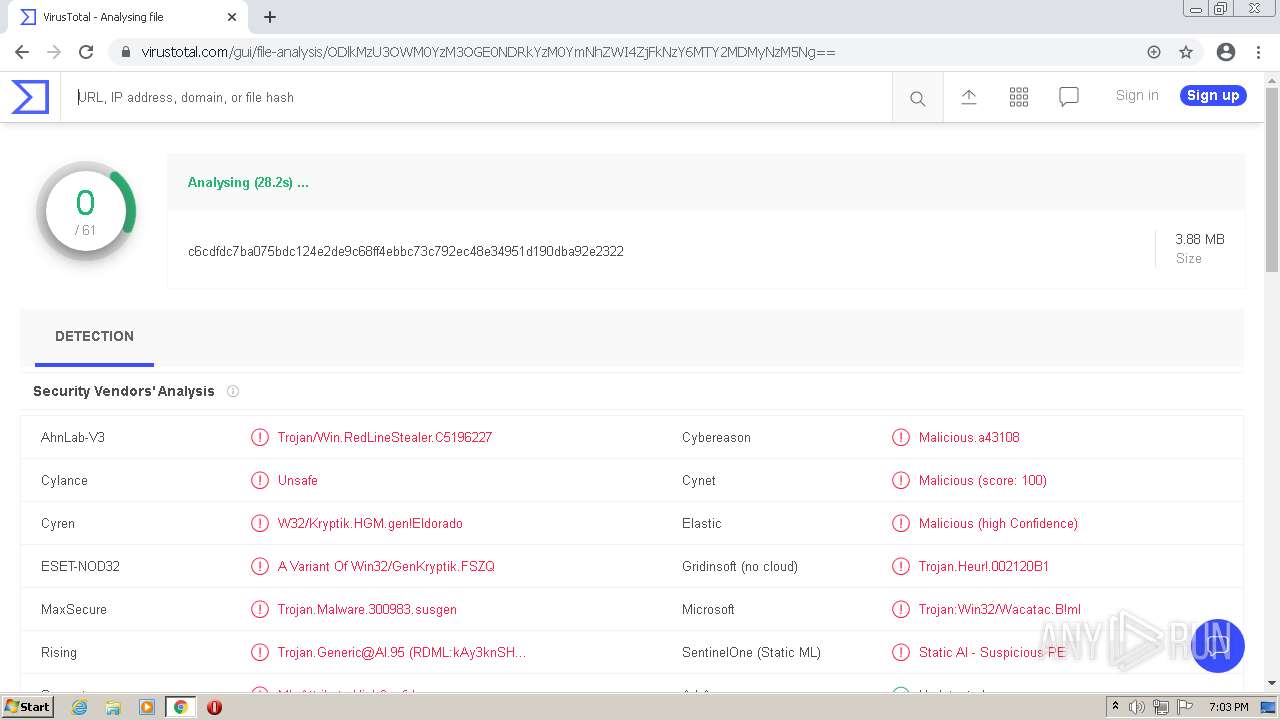Viewport: 1280px width, 720px height.
Task: Click the taskbar clock 7:03 PM
Action: [x=1228, y=707]
